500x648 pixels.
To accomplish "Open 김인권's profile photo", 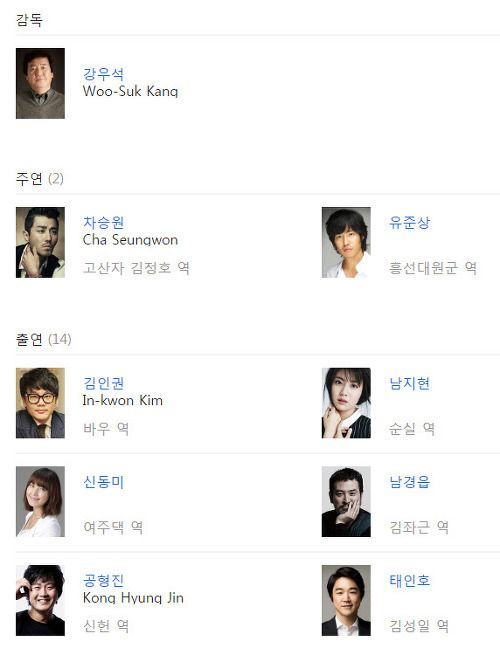I will tap(40, 403).
